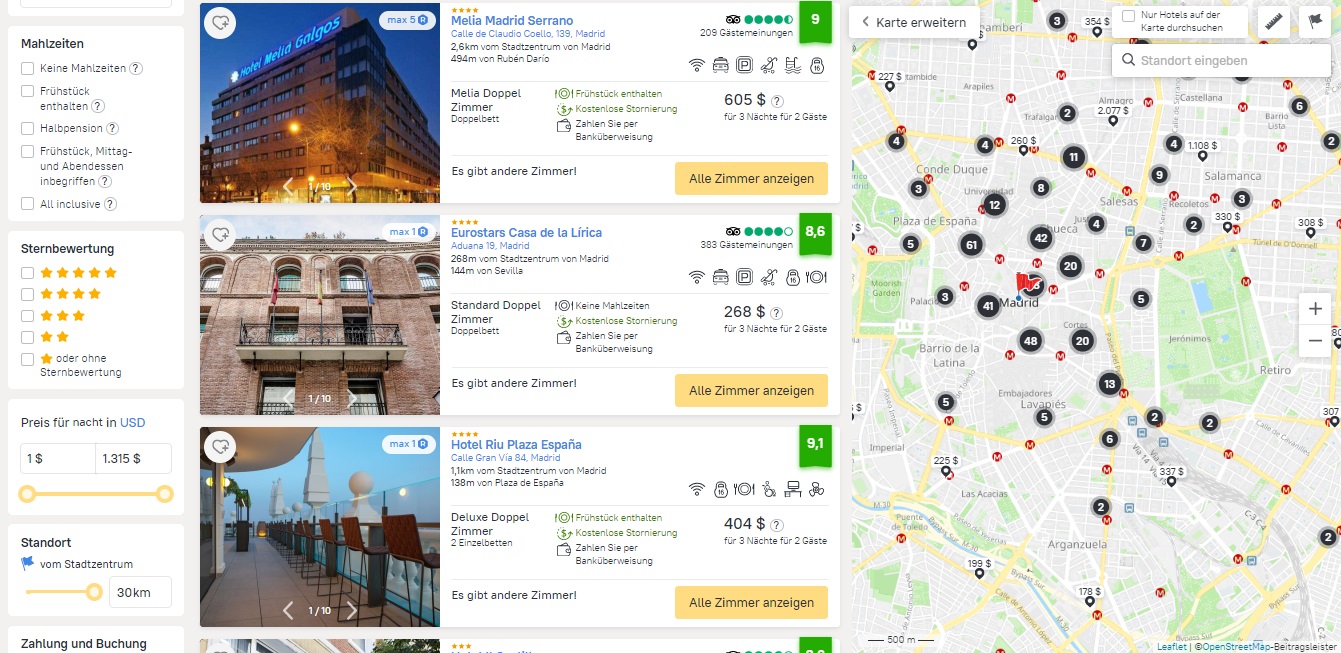Image resolution: width=1341 pixels, height=653 pixels.
Task: Zoom out on the map
Action: (1315, 340)
